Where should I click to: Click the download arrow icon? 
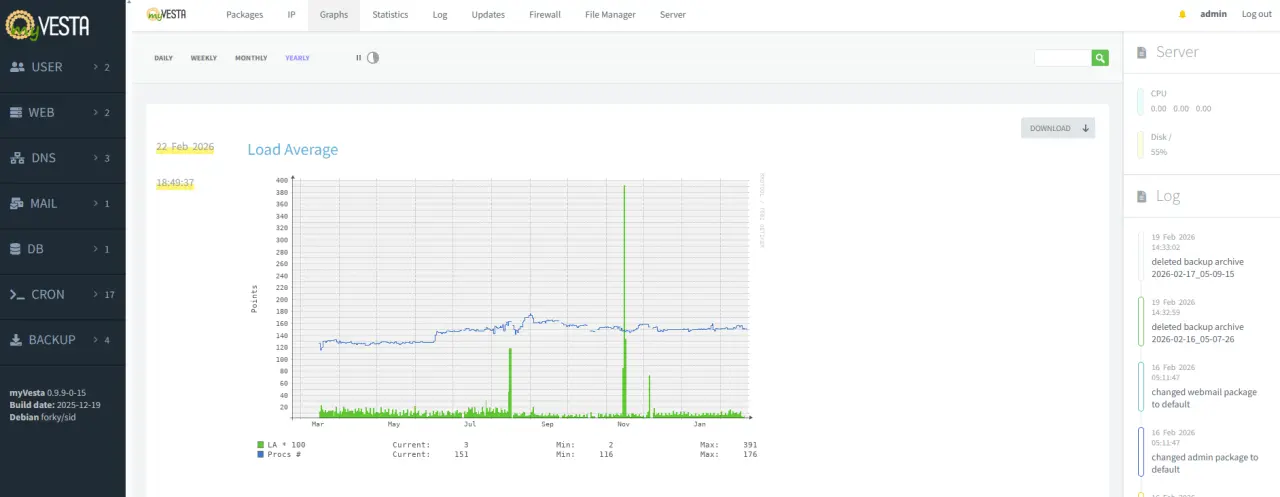pos(1085,128)
